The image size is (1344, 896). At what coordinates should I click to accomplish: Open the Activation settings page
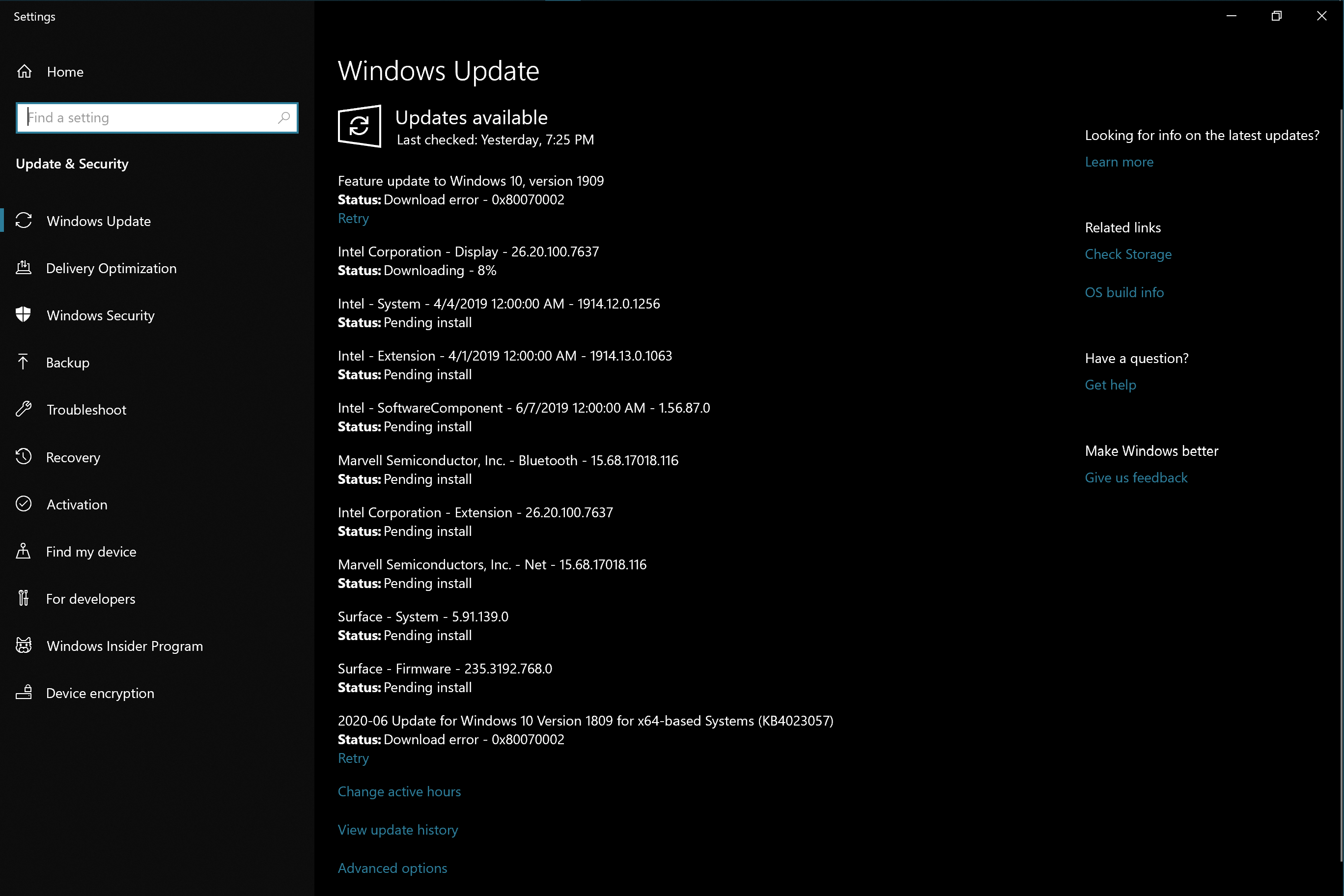click(x=77, y=504)
